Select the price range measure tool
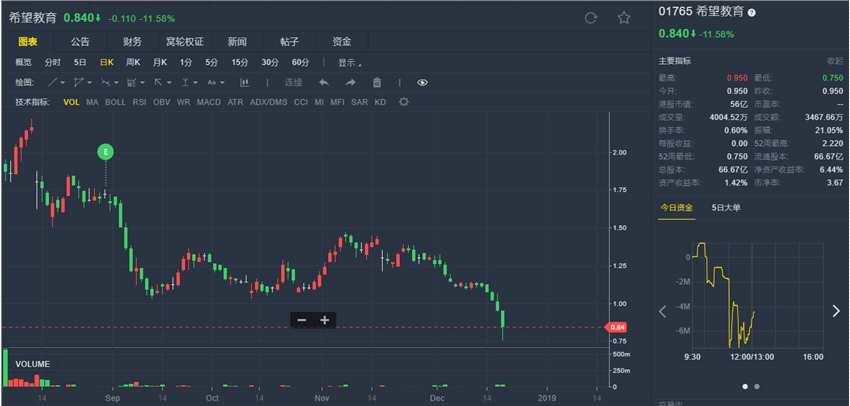Viewport: 850px width, 406px height. tap(185, 82)
